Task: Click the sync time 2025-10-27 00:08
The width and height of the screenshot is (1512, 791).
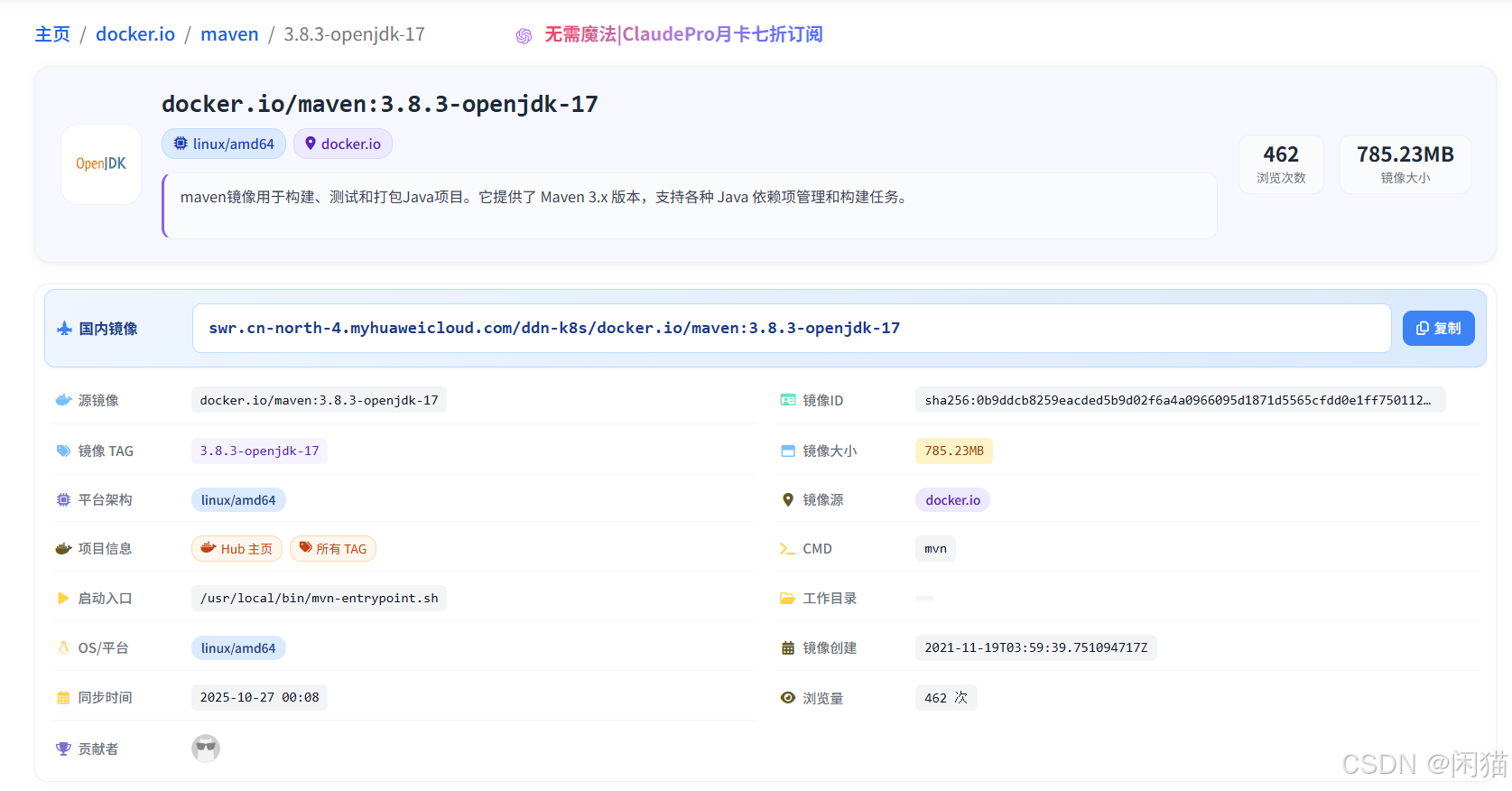Action: 259,697
